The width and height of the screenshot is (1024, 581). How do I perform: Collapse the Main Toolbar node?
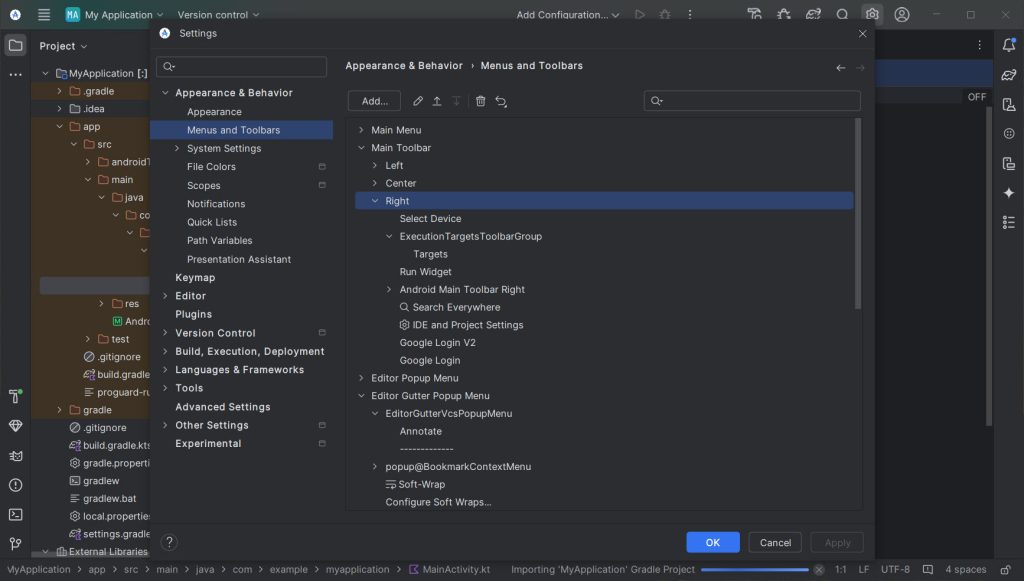(361, 148)
